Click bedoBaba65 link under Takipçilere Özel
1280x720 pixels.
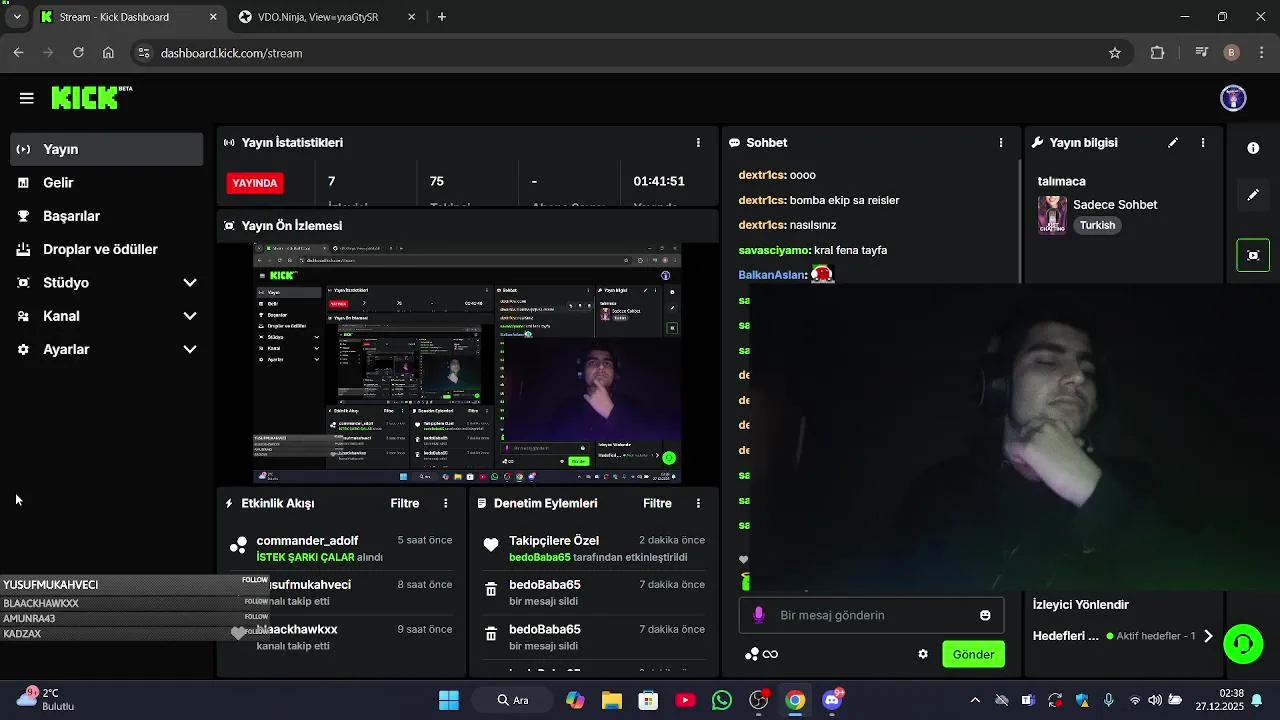point(540,557)
